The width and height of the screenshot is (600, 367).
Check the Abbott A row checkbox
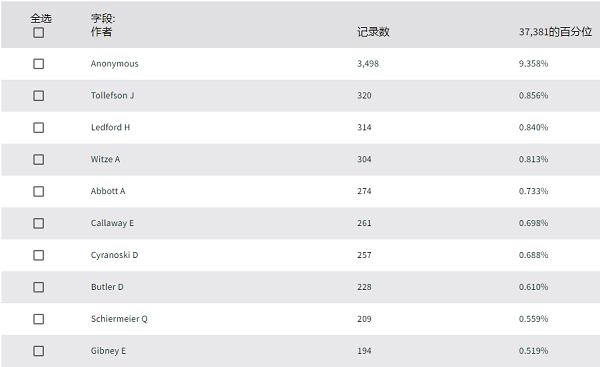[38, 191]
